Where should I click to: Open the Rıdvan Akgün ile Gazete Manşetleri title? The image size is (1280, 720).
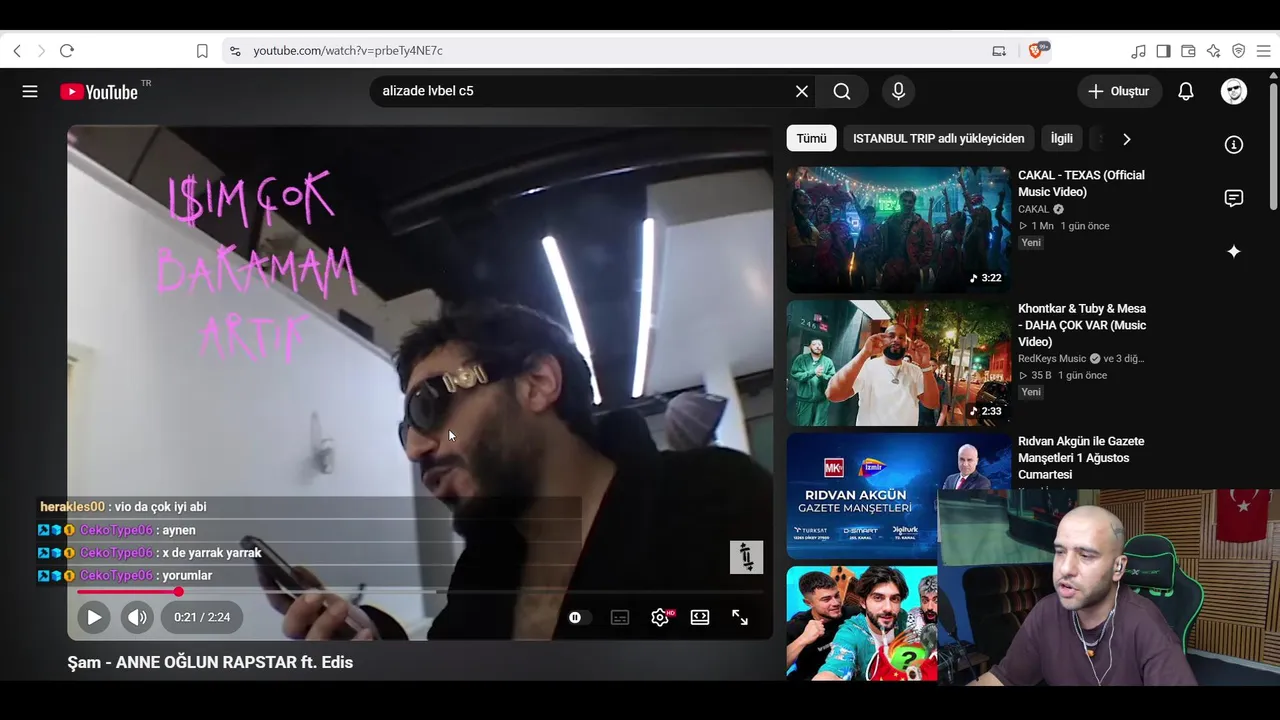coord(1081,458)
